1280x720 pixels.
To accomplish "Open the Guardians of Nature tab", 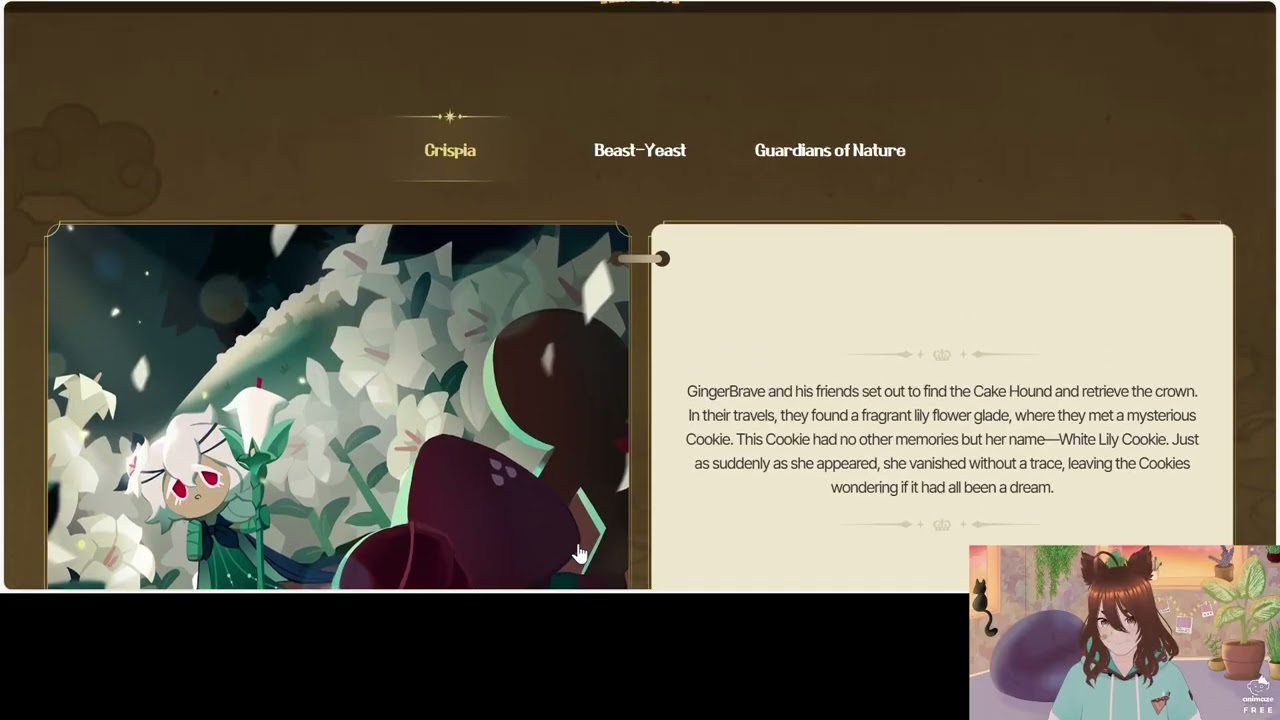I will pyautogui.click(x=830, y=150).
